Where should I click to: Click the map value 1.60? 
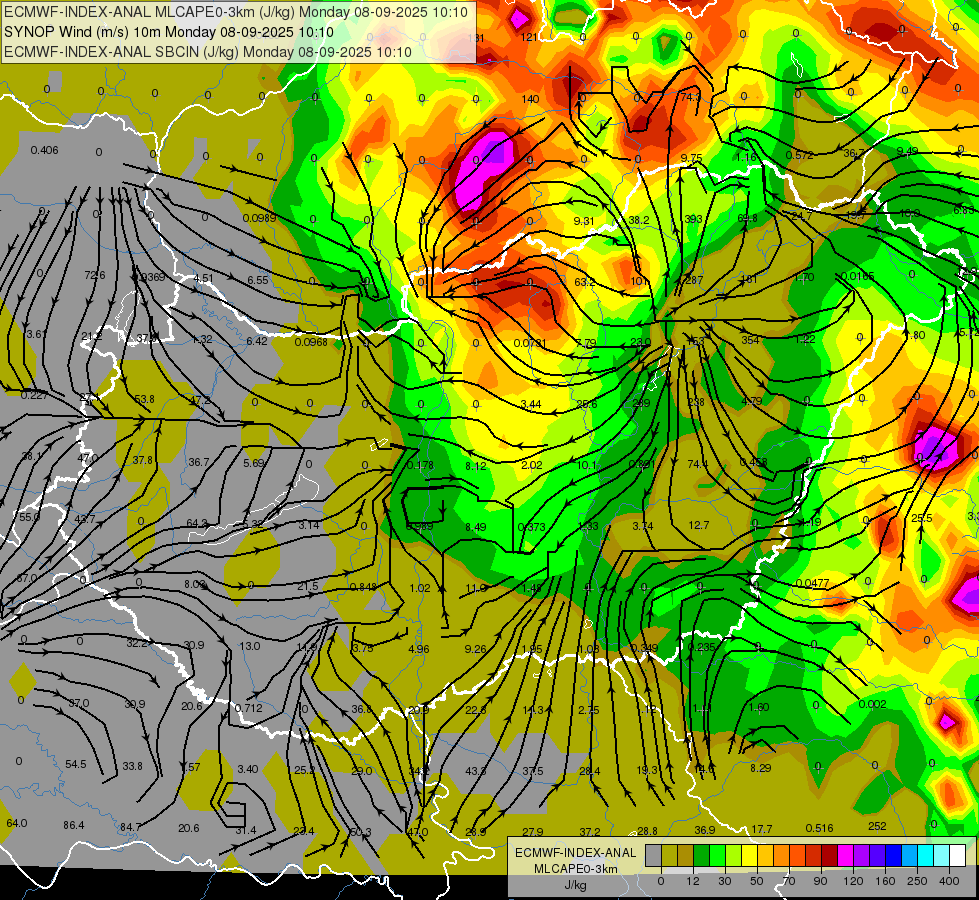coord(759,707)
